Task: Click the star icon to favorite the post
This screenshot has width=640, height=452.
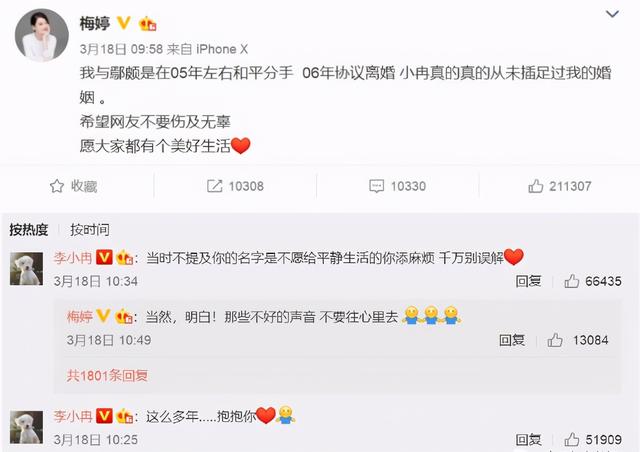Action: point(57,186)
